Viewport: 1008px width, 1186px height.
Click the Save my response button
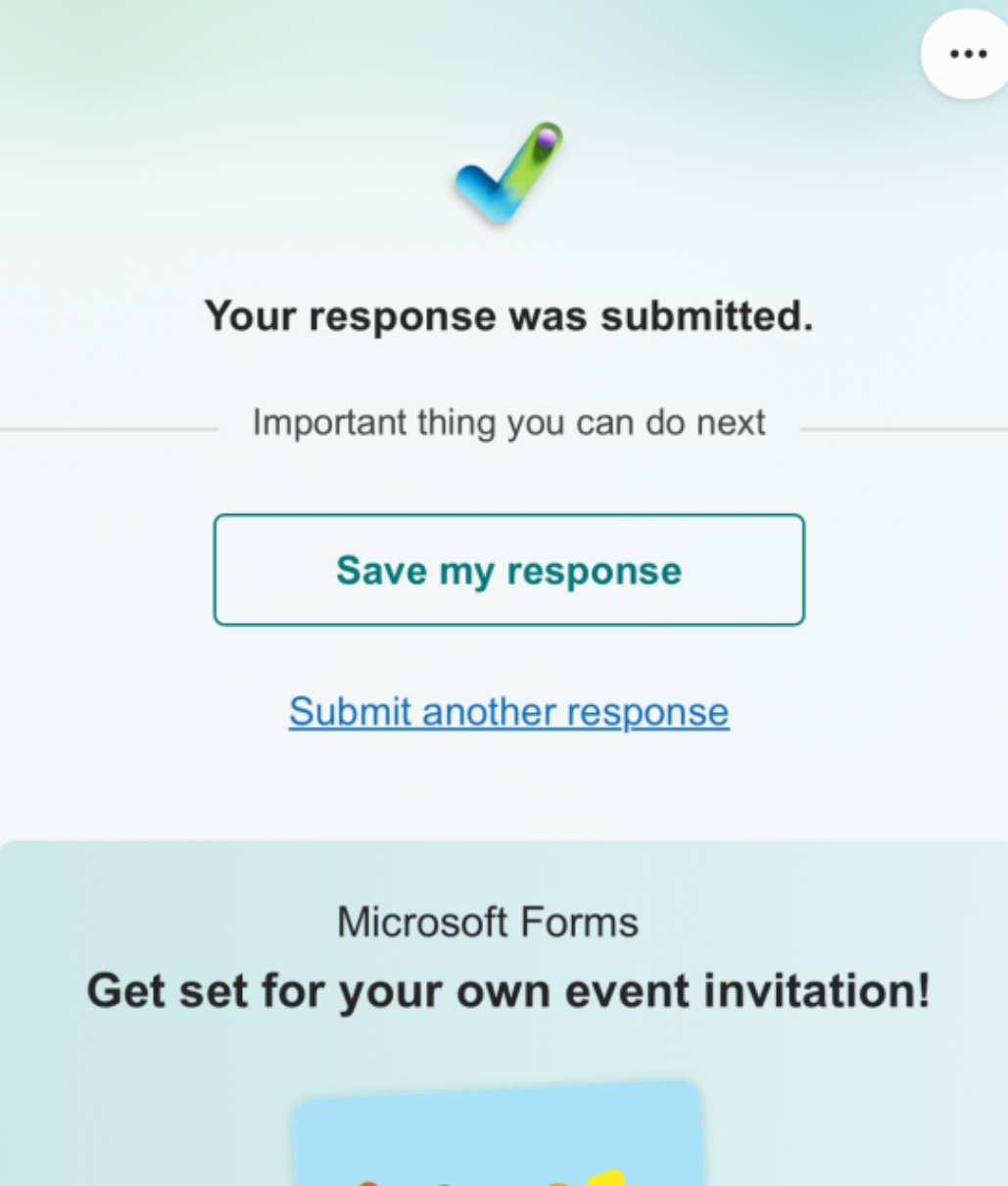508,570
